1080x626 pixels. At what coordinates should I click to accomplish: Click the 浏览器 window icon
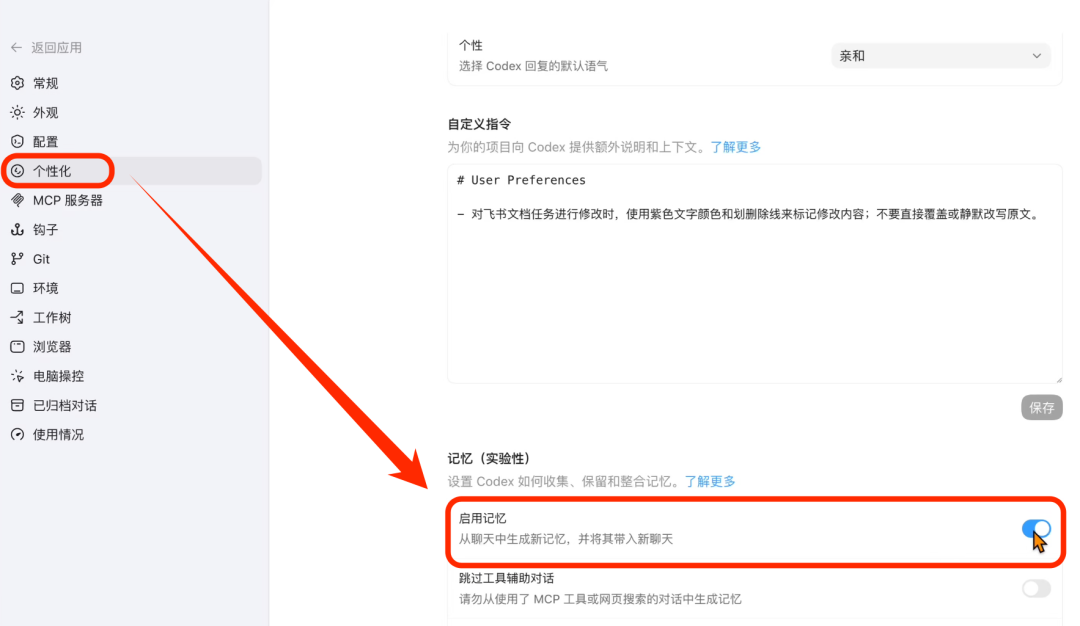point(17,346)
